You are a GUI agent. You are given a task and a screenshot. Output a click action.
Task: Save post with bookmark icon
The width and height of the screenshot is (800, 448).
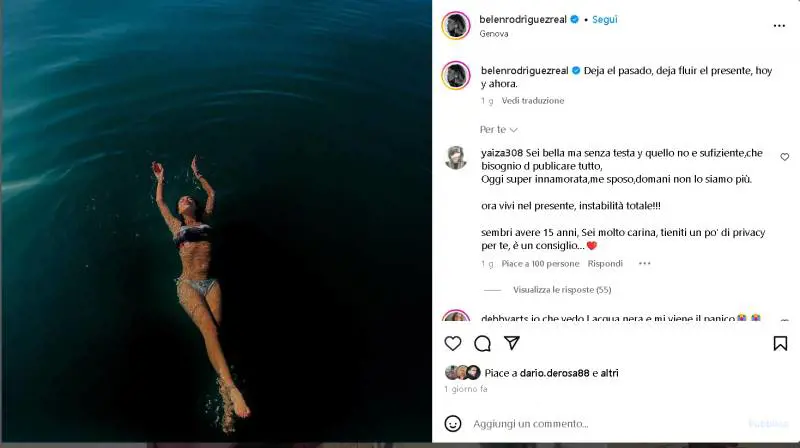click(x=780, y=343)
